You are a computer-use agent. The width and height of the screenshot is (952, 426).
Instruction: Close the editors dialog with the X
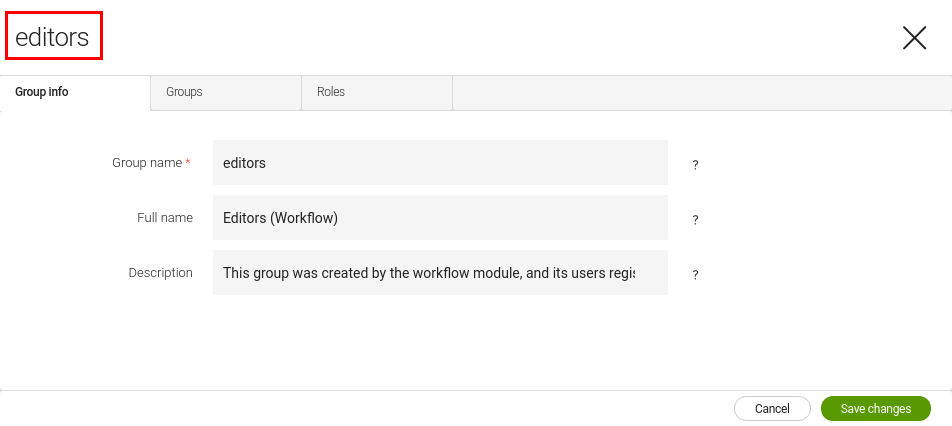coord(914,38)
